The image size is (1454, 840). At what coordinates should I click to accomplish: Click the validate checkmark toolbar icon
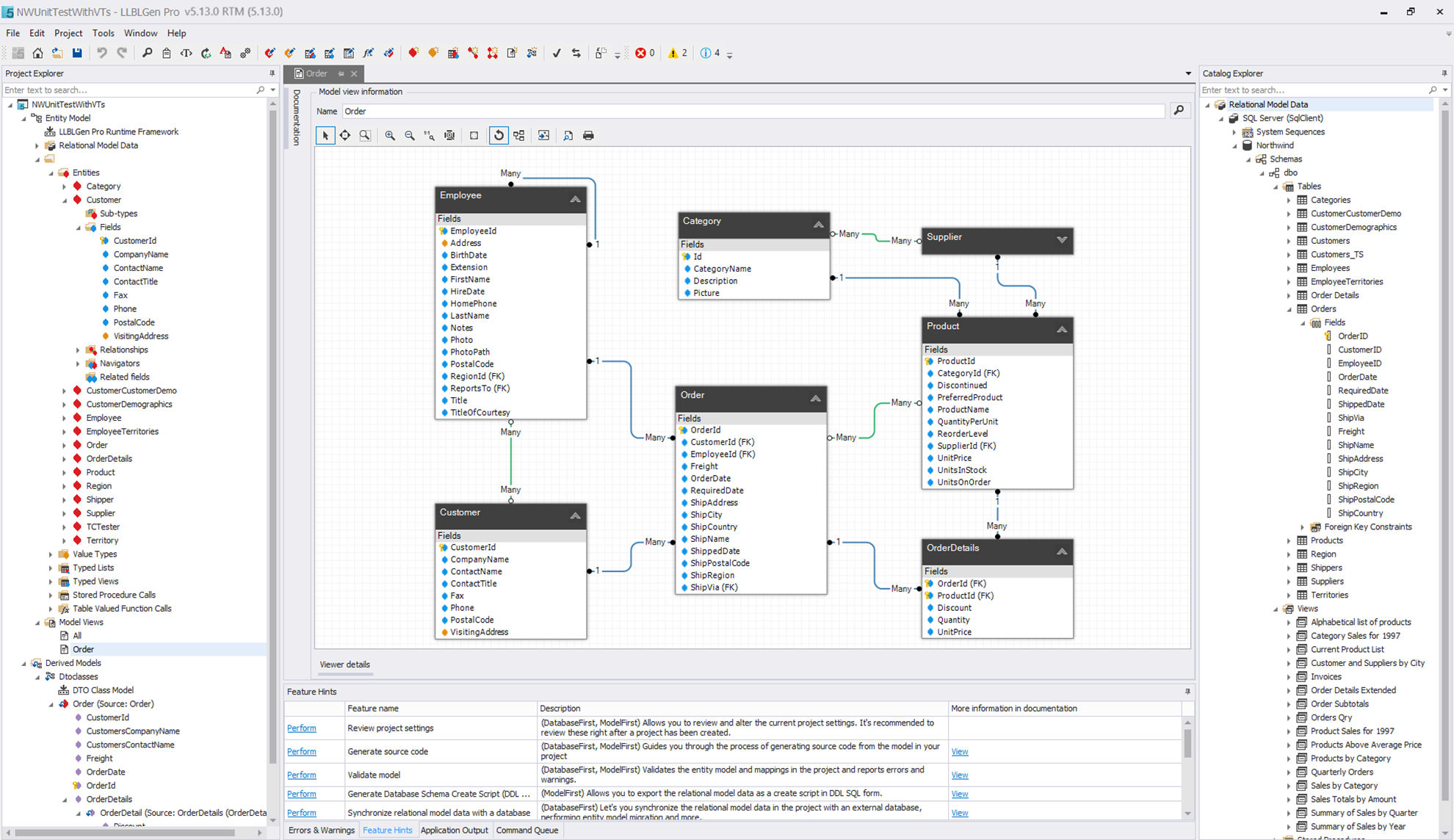point(557,53)
